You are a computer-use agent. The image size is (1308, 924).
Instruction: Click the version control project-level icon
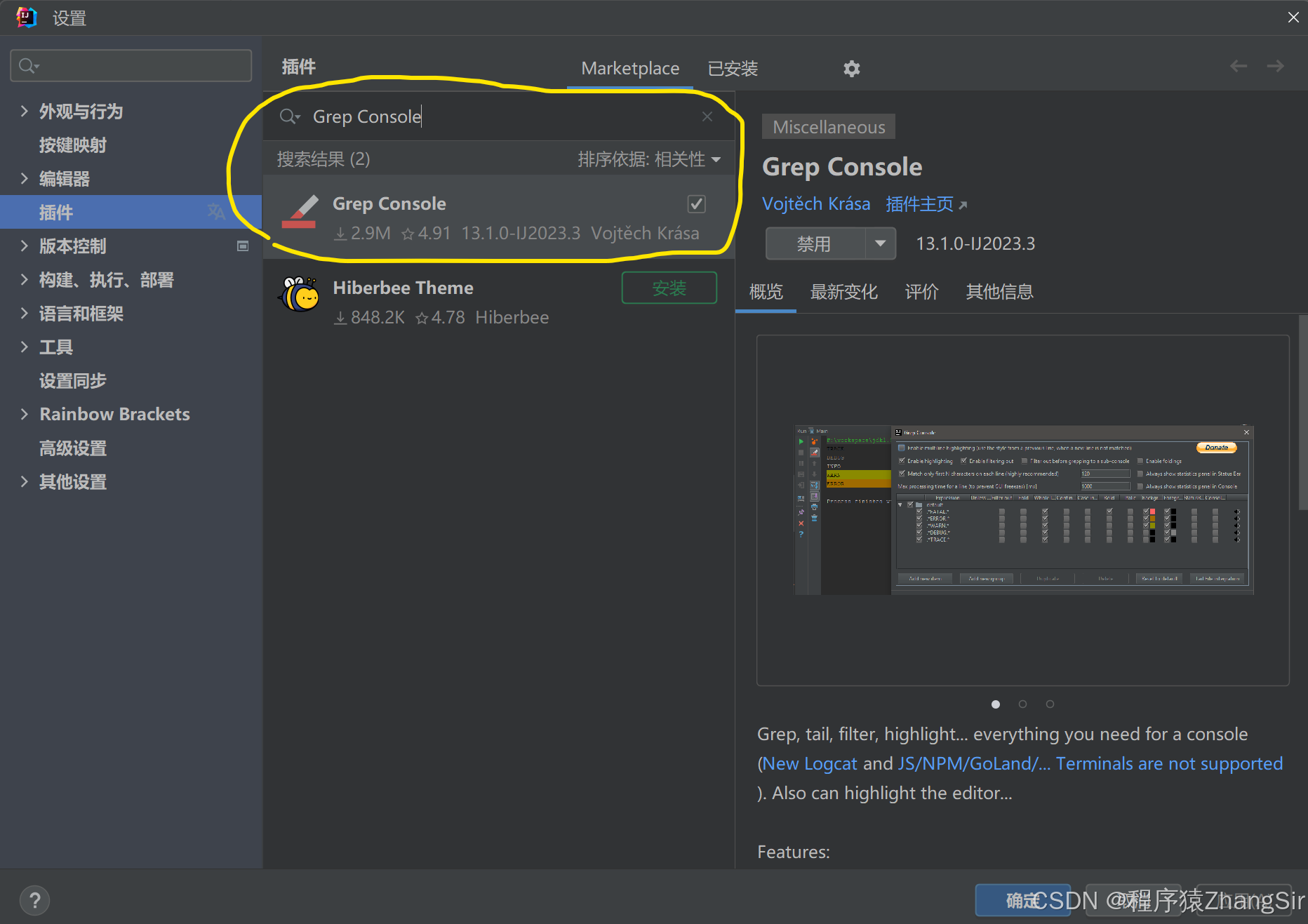[243, 246]
